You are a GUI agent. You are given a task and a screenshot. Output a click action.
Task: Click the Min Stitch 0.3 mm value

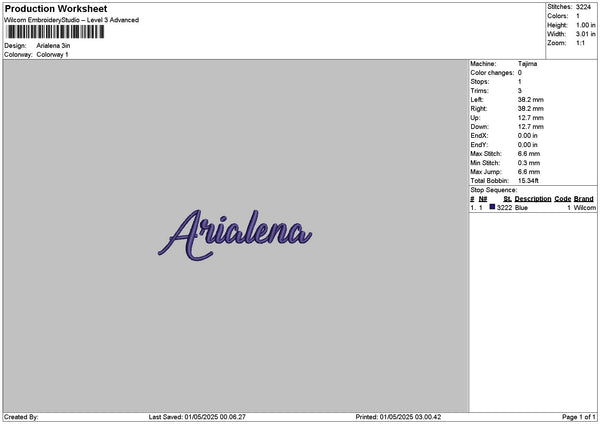(x=529, y=163)
